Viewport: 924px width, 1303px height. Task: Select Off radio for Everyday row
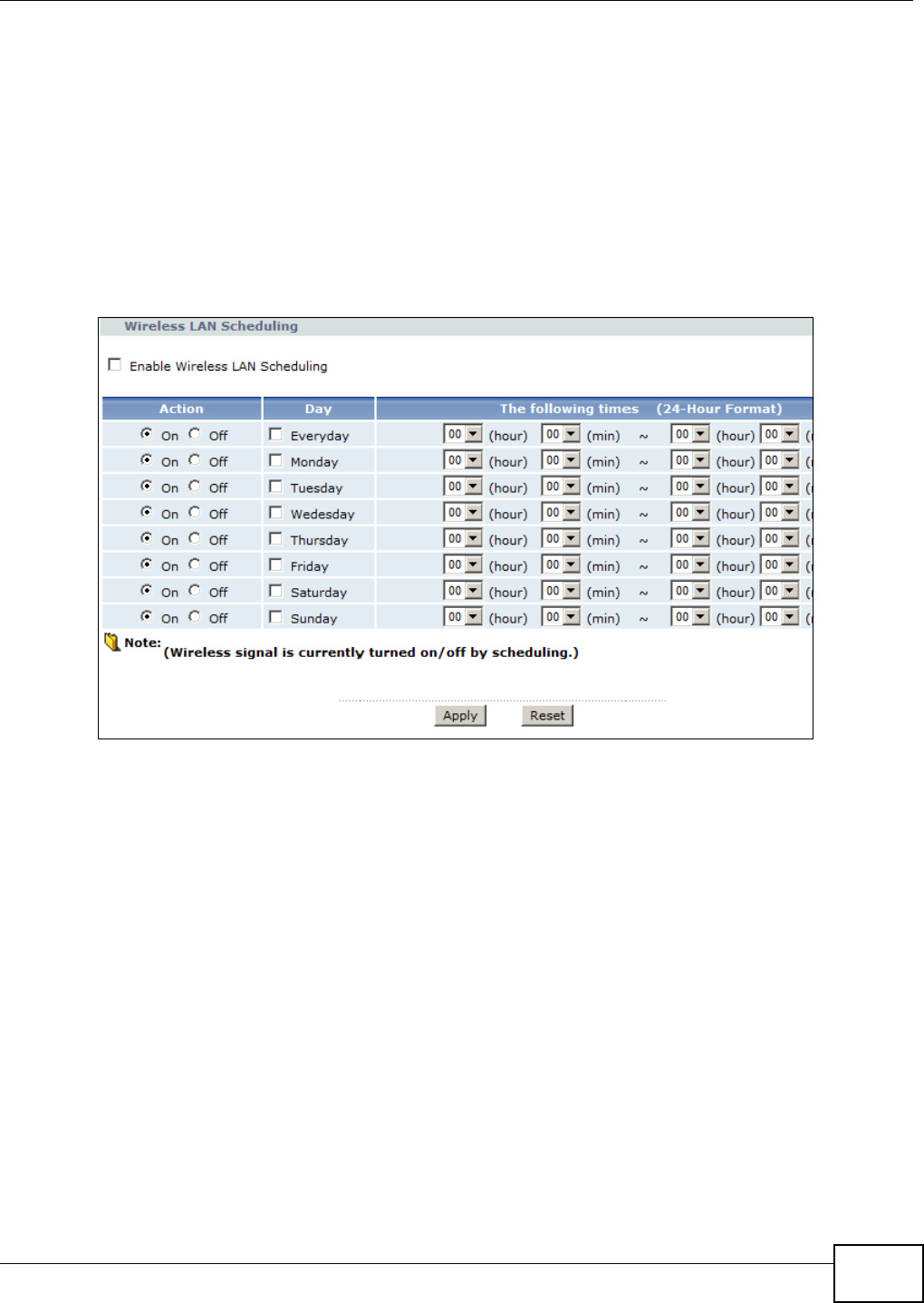(x=194, y=434)
